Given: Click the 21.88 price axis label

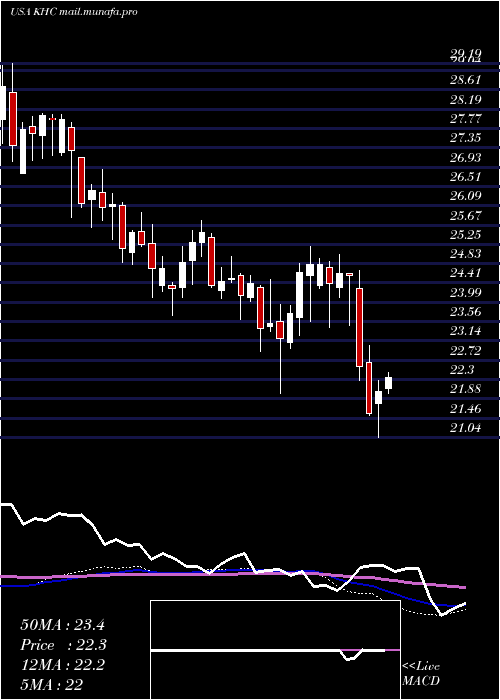Looking at the screenshot, I should (x=466, y=389).
